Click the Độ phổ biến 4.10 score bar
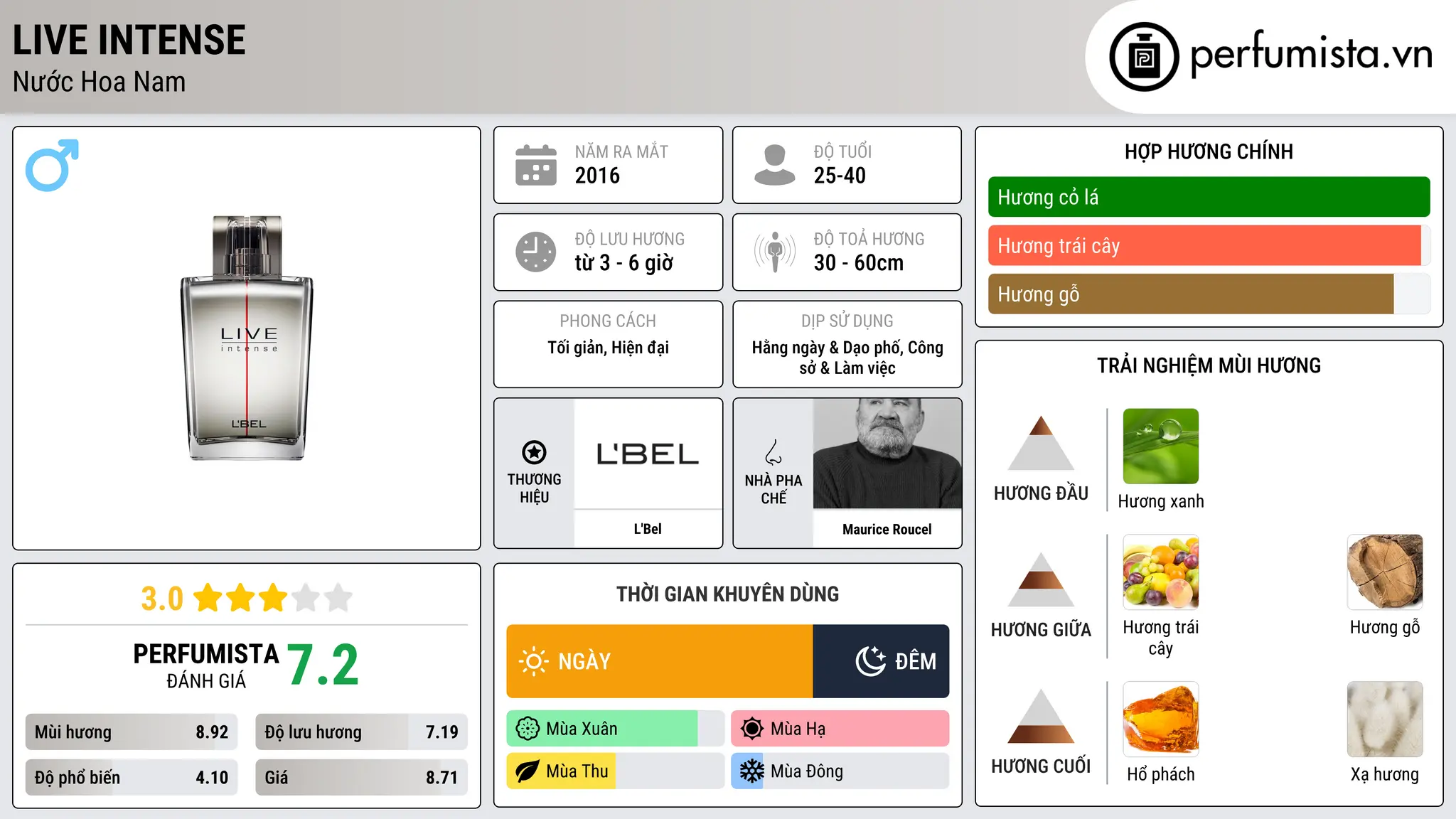This screenshot has width=1456, height=819. click(132, 777)
